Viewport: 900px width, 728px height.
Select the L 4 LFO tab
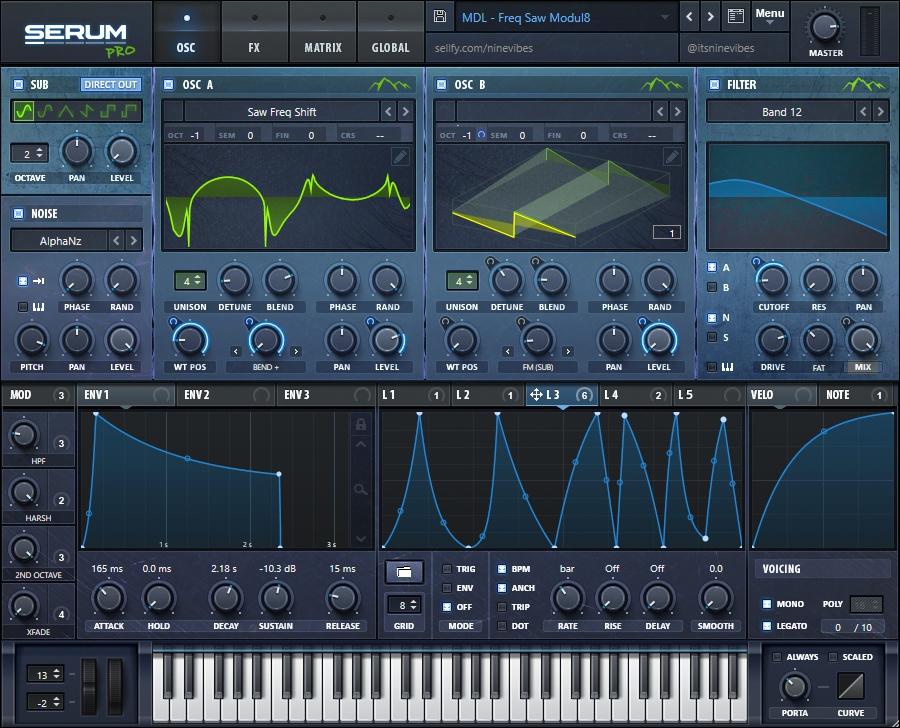click(x=634, y=395)
